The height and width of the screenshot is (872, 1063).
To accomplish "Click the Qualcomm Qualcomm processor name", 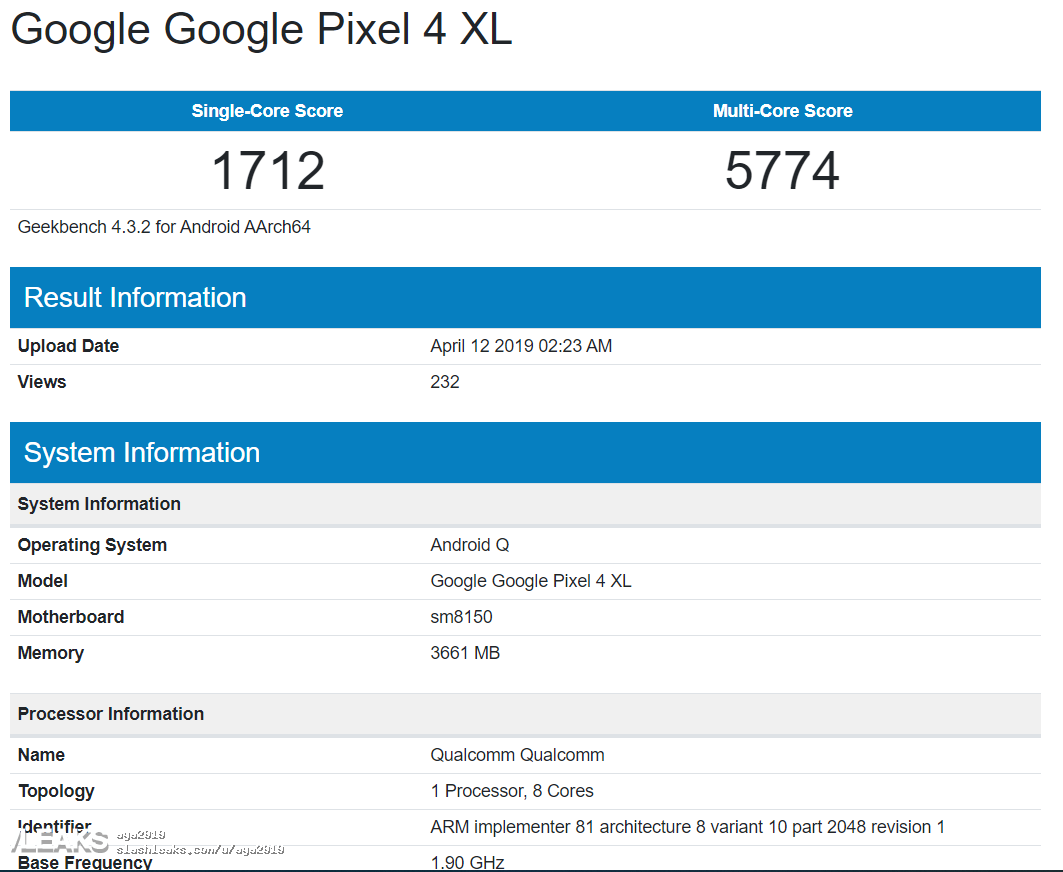I will pyautogui.click(x=517, y=755).
